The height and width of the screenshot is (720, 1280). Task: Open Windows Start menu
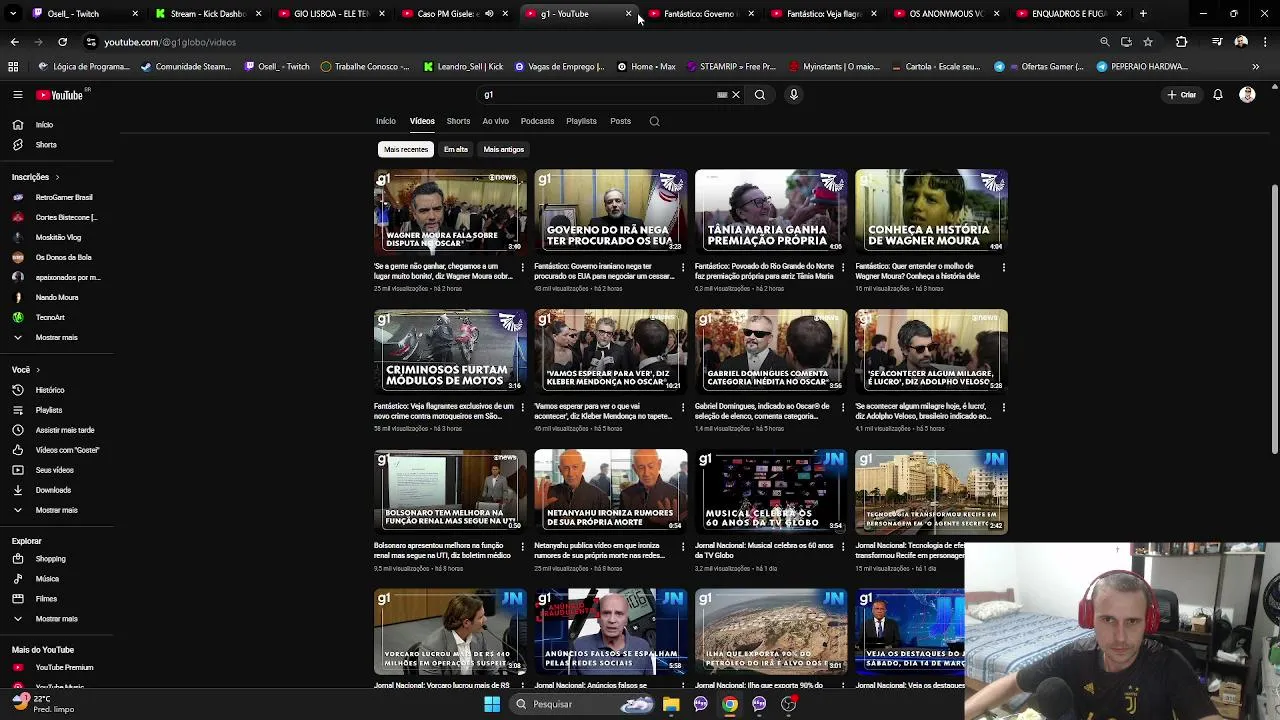coord(491,704)
